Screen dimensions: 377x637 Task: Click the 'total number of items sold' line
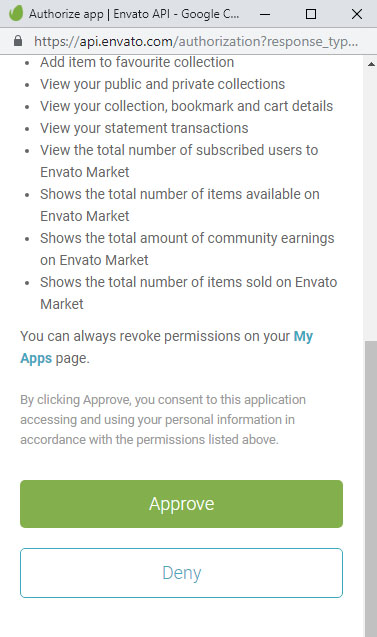(188, 292)
